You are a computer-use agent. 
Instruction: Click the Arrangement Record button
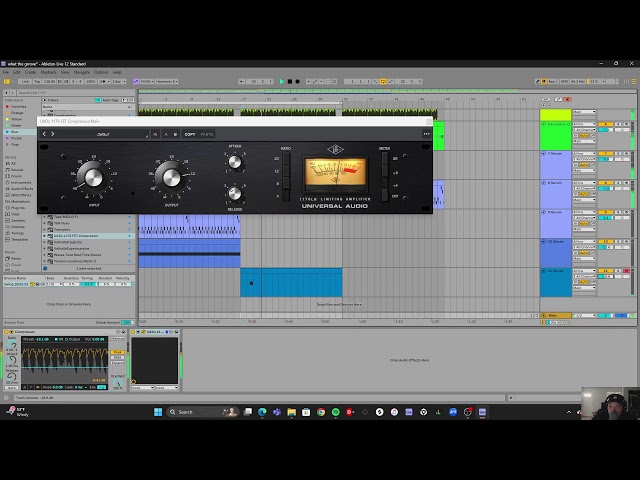(298, 82)
